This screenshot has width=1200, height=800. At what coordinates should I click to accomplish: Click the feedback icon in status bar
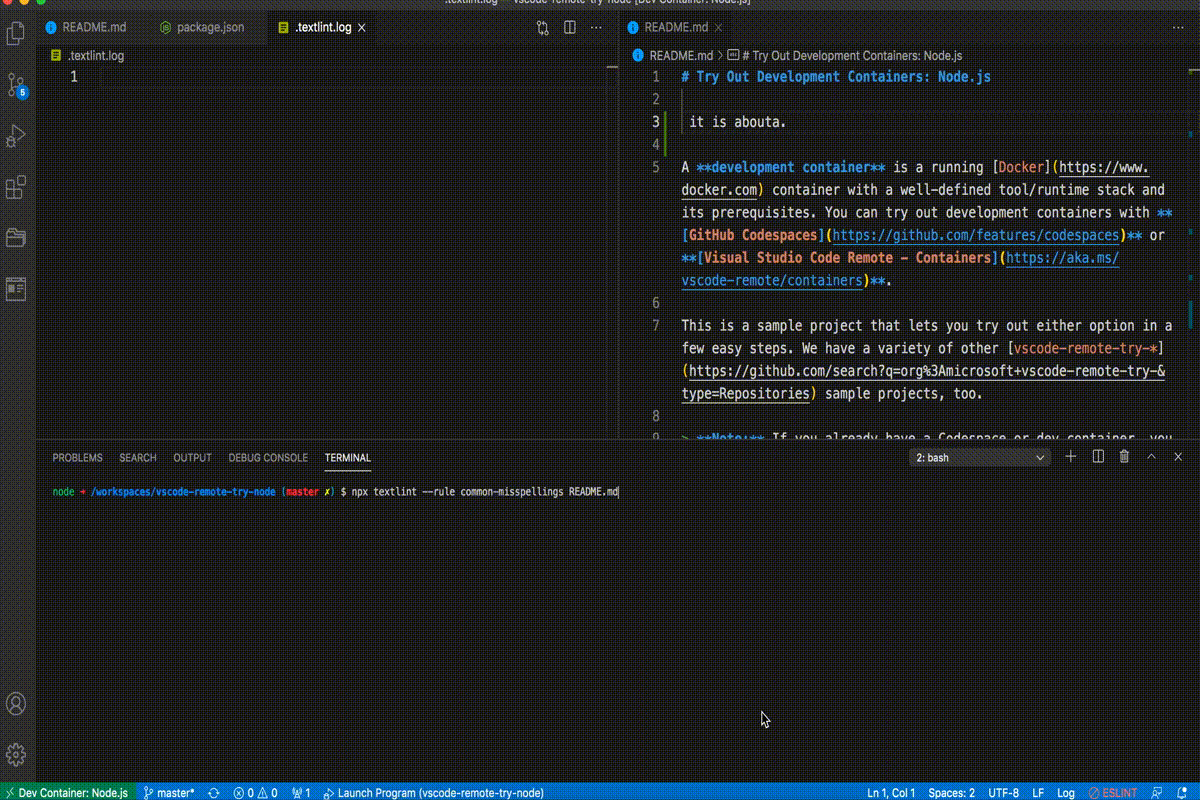click(1157, 792)
